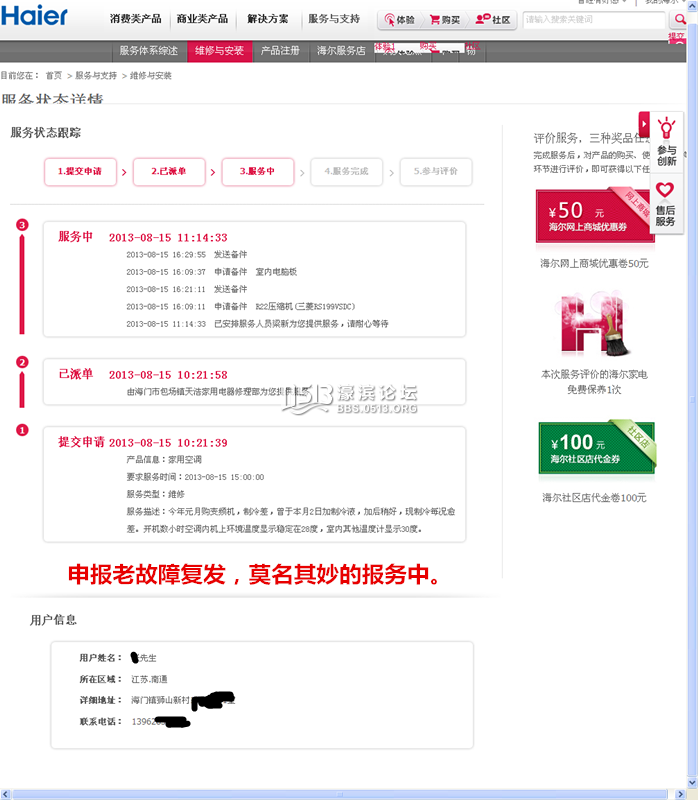Click the 已派单 status heading
This screenshot has height=800, width=698.
pos(76,374)
